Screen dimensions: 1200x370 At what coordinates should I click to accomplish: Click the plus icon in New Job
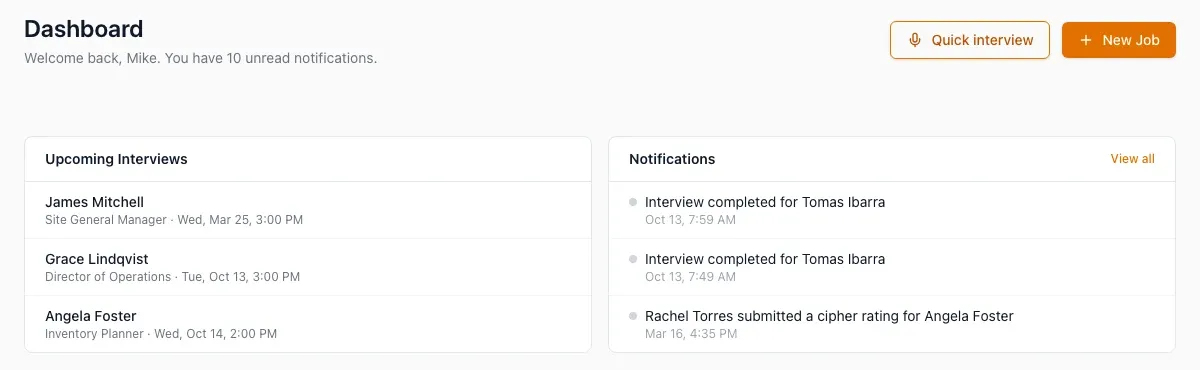click(x=1086, y=40)
